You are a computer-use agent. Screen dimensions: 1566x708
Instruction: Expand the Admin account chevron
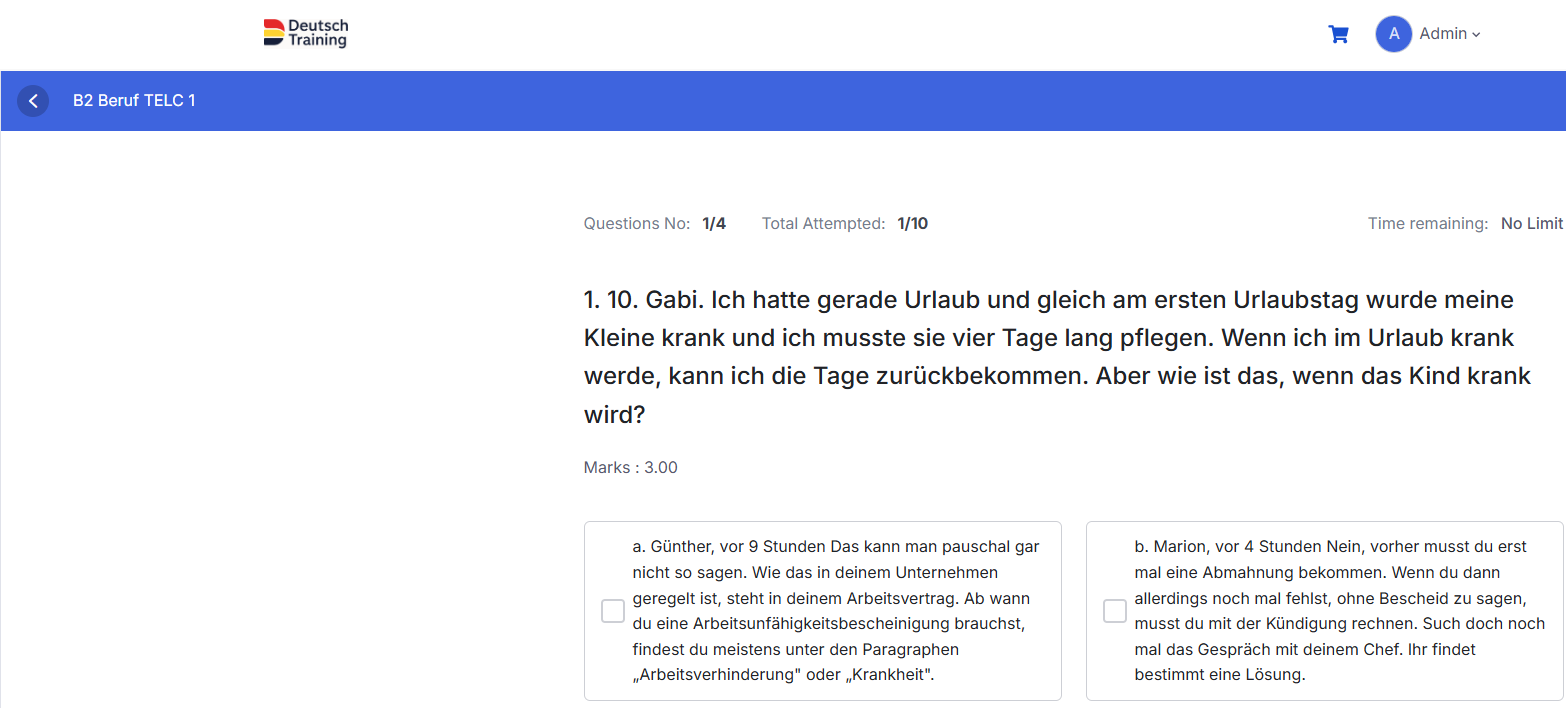click(x=1476, y=35)
